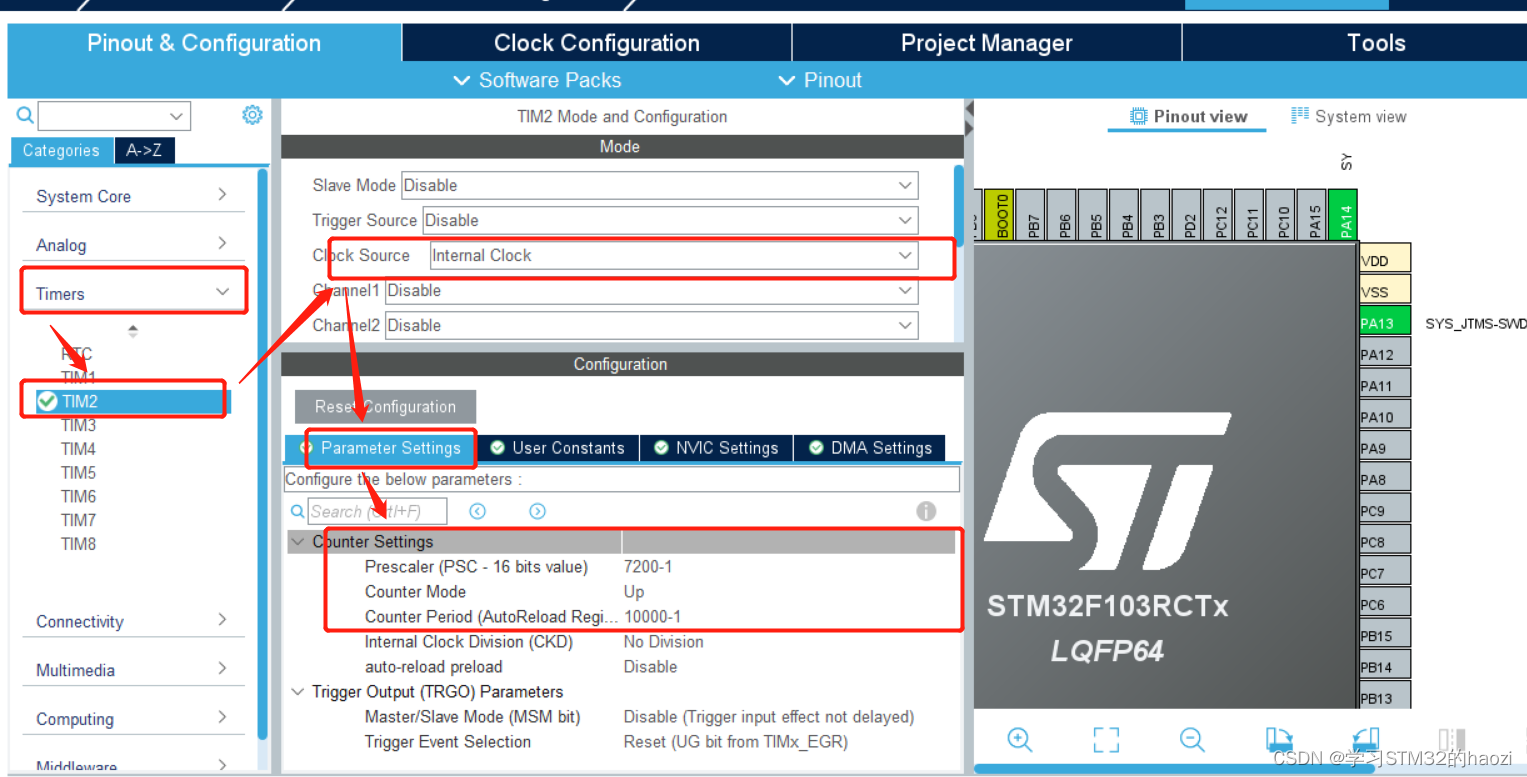Click the VDD pin on the chip

click(1384, 259)
